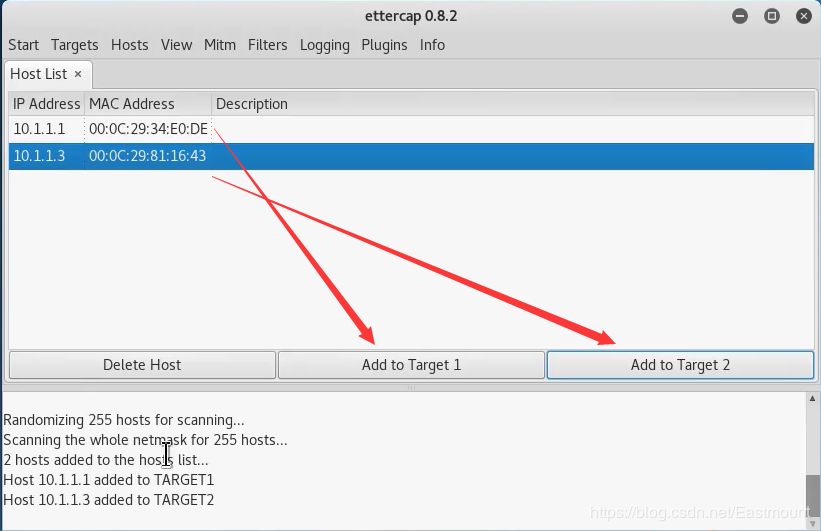Click Add to Target 2 button

[680, 365]
